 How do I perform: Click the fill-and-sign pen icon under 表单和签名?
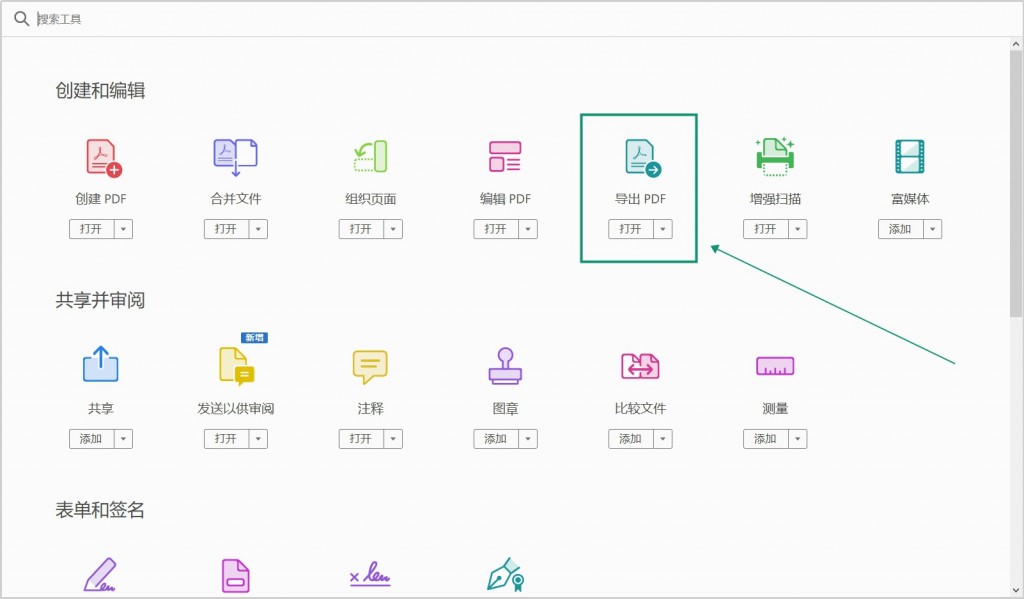coord(101,575)
